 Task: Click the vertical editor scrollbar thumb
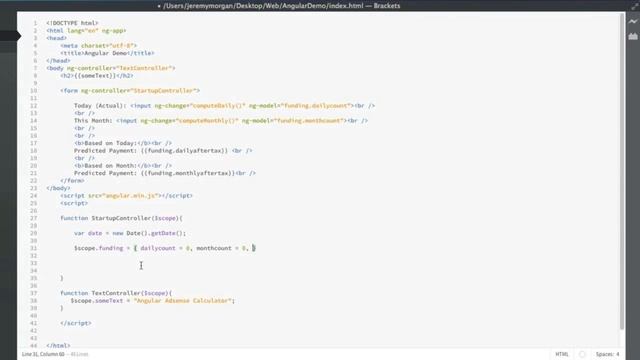point(622,171)
